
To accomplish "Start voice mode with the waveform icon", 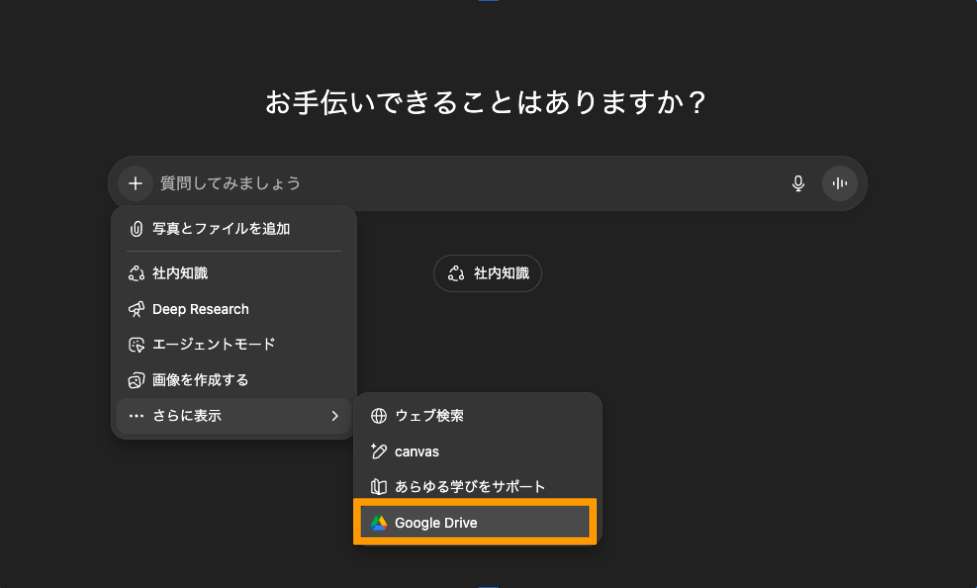I will [x=840, y=183].
